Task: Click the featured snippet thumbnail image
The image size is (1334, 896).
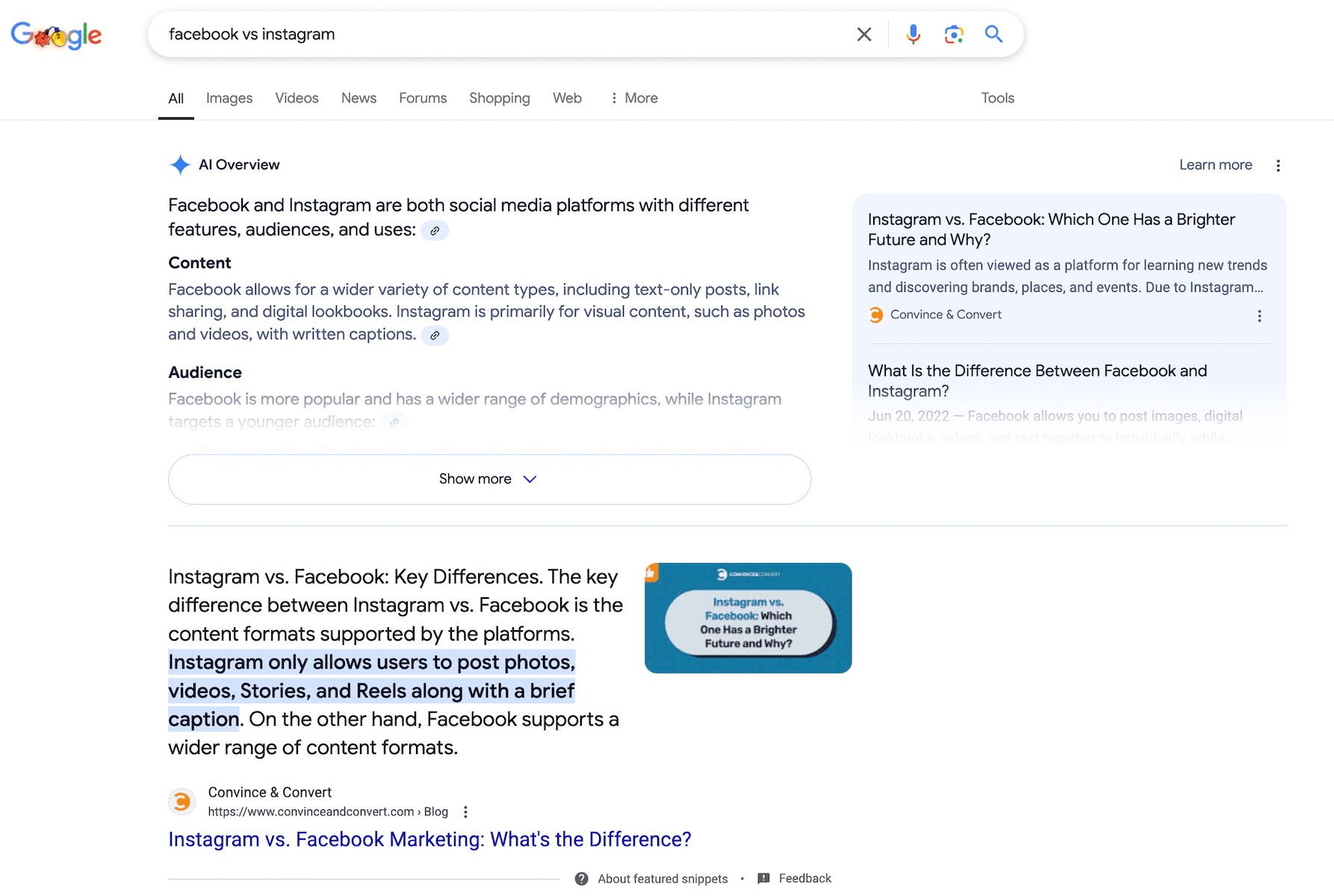Action: pyautogui.click(x=748, y=617)
